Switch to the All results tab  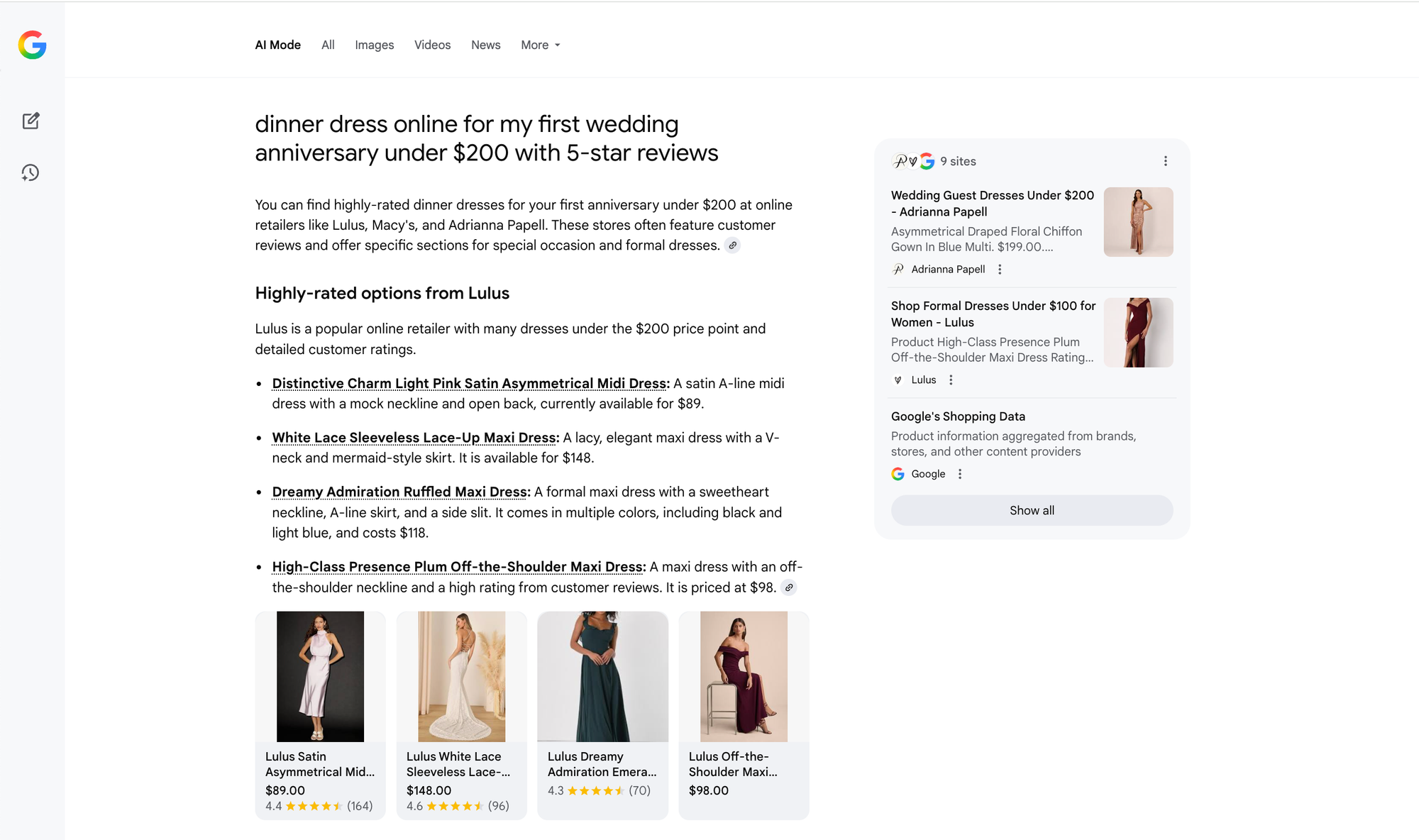click(x=328, y=45)
